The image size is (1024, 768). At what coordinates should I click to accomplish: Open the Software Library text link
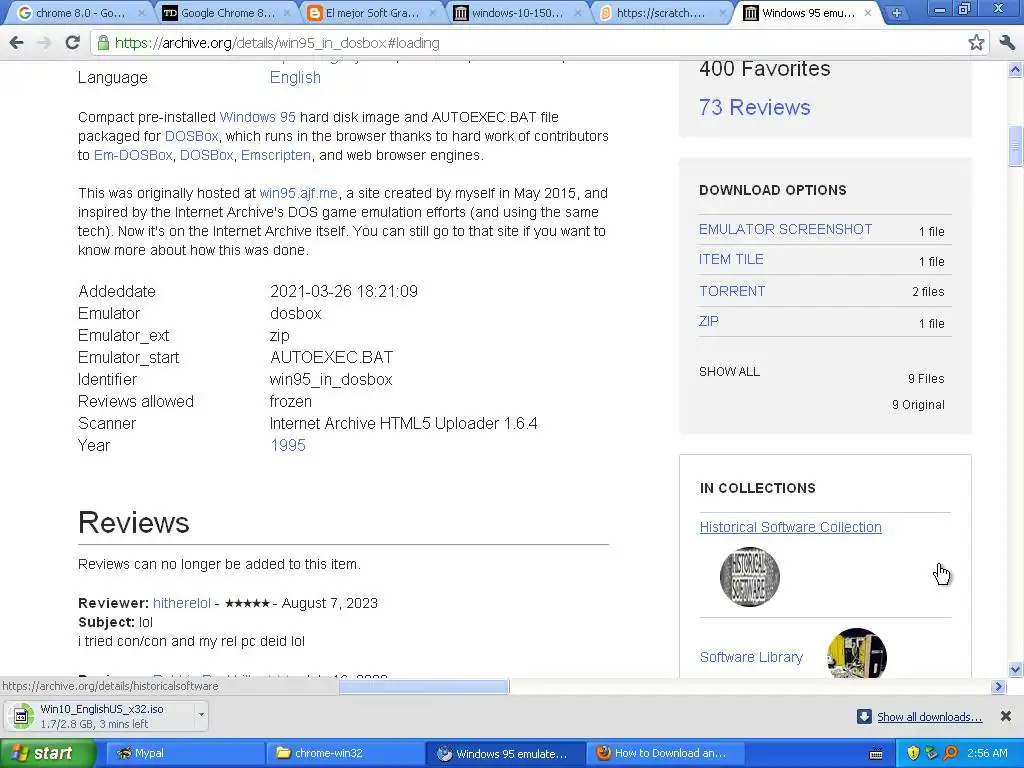tap(751, 657)
